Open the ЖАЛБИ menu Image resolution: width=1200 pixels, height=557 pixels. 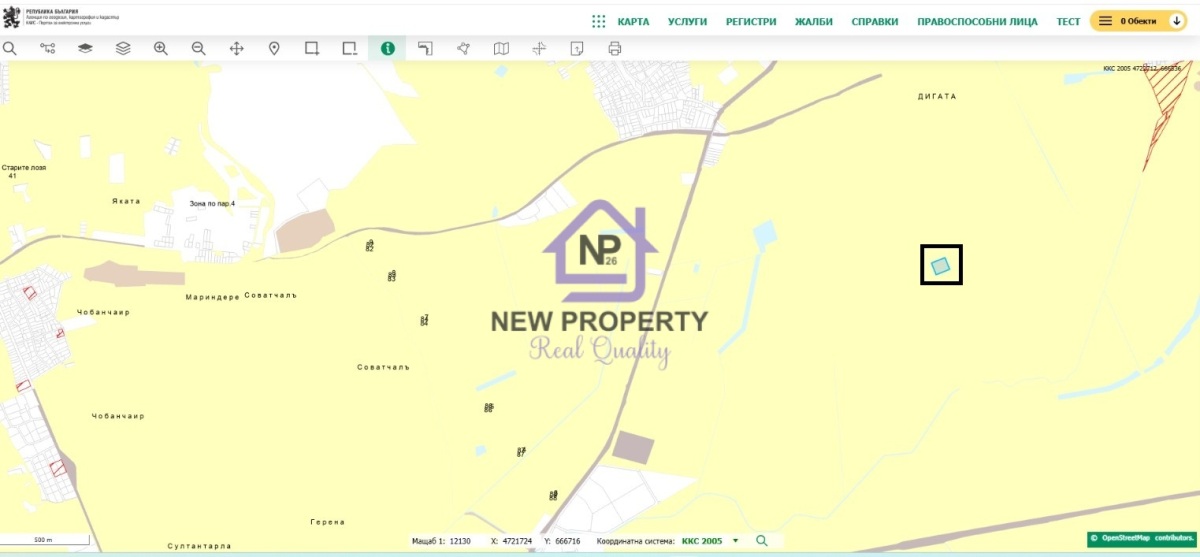pos(814,21)
